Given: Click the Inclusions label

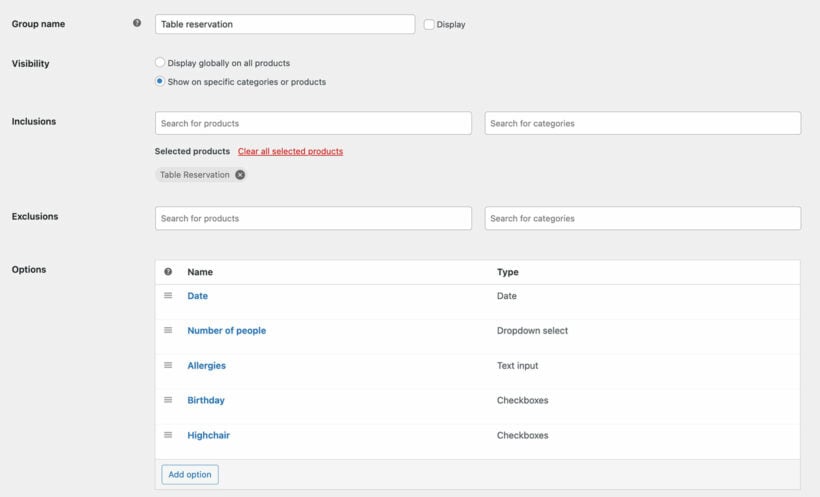Looking at the screenshot, I should pyautogui.click(x=34, y=121).
